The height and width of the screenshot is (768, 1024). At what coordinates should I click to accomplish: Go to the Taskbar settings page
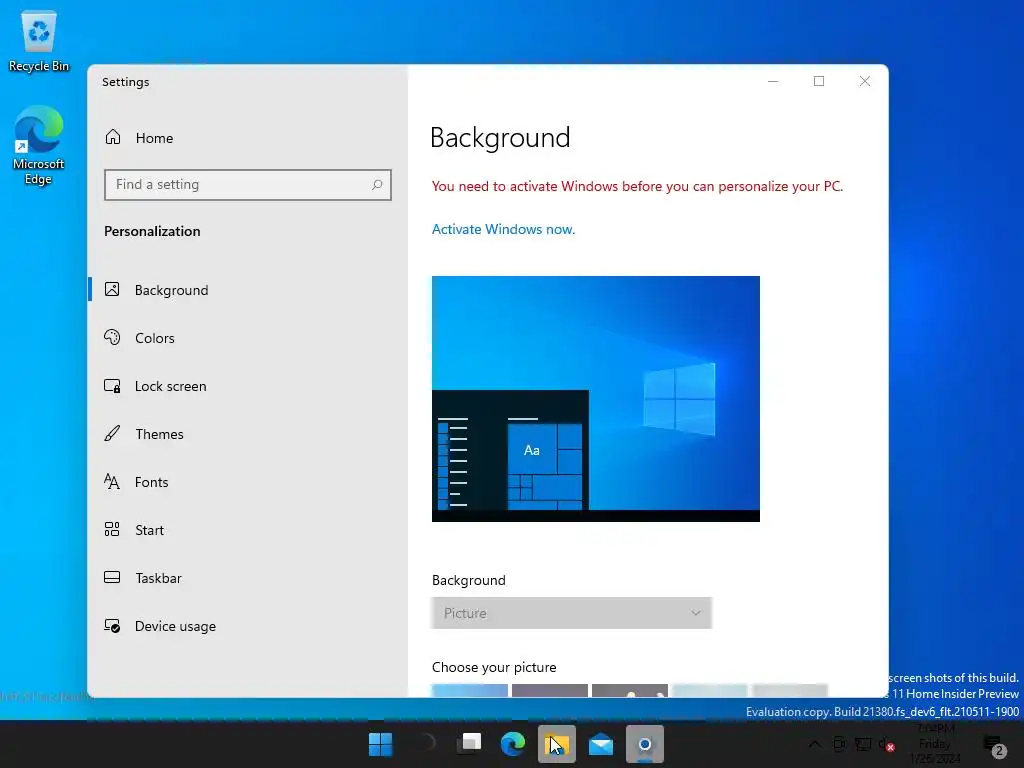point(248,578)
